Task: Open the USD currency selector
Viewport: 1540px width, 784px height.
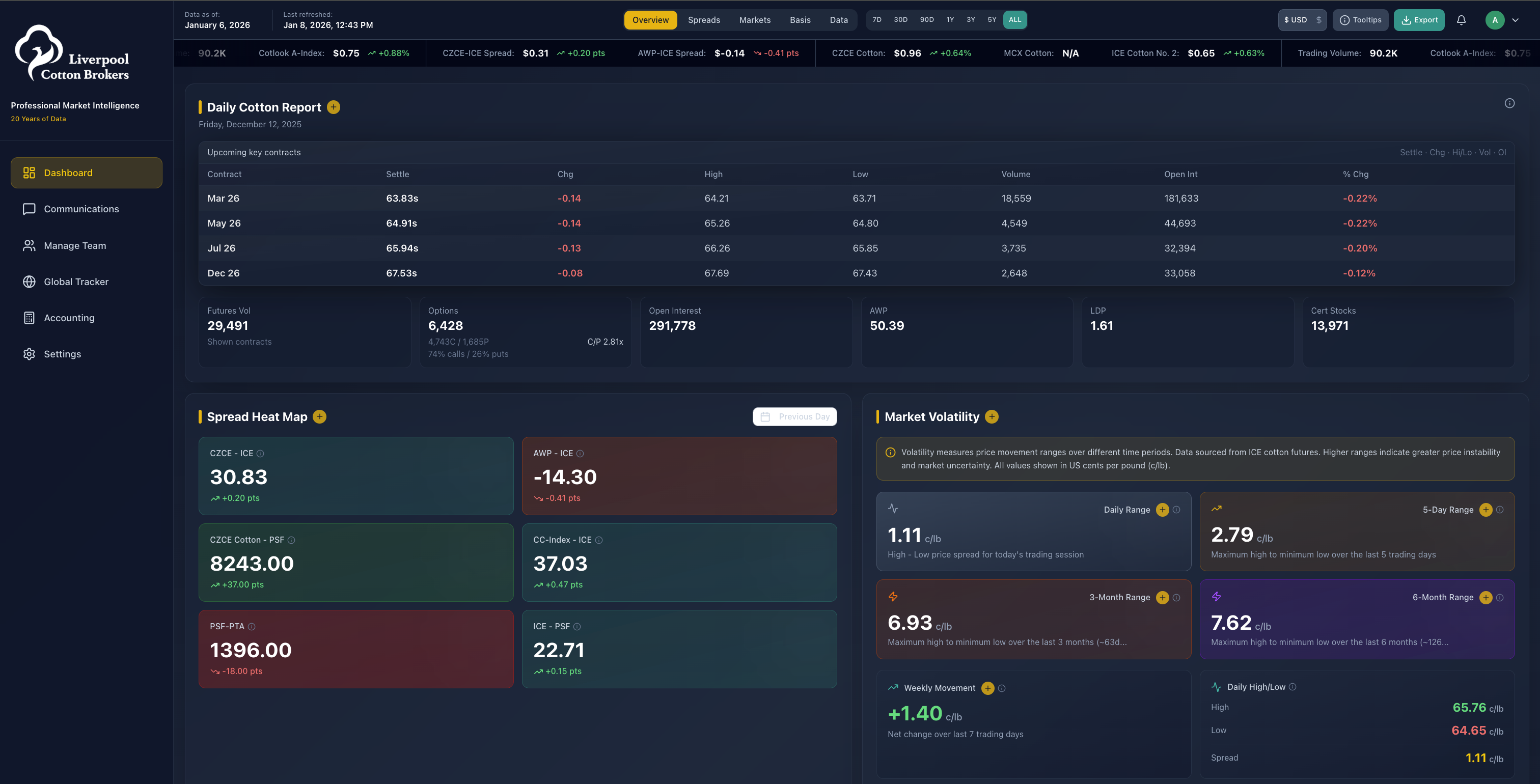Action: [x=1302, y=20]
